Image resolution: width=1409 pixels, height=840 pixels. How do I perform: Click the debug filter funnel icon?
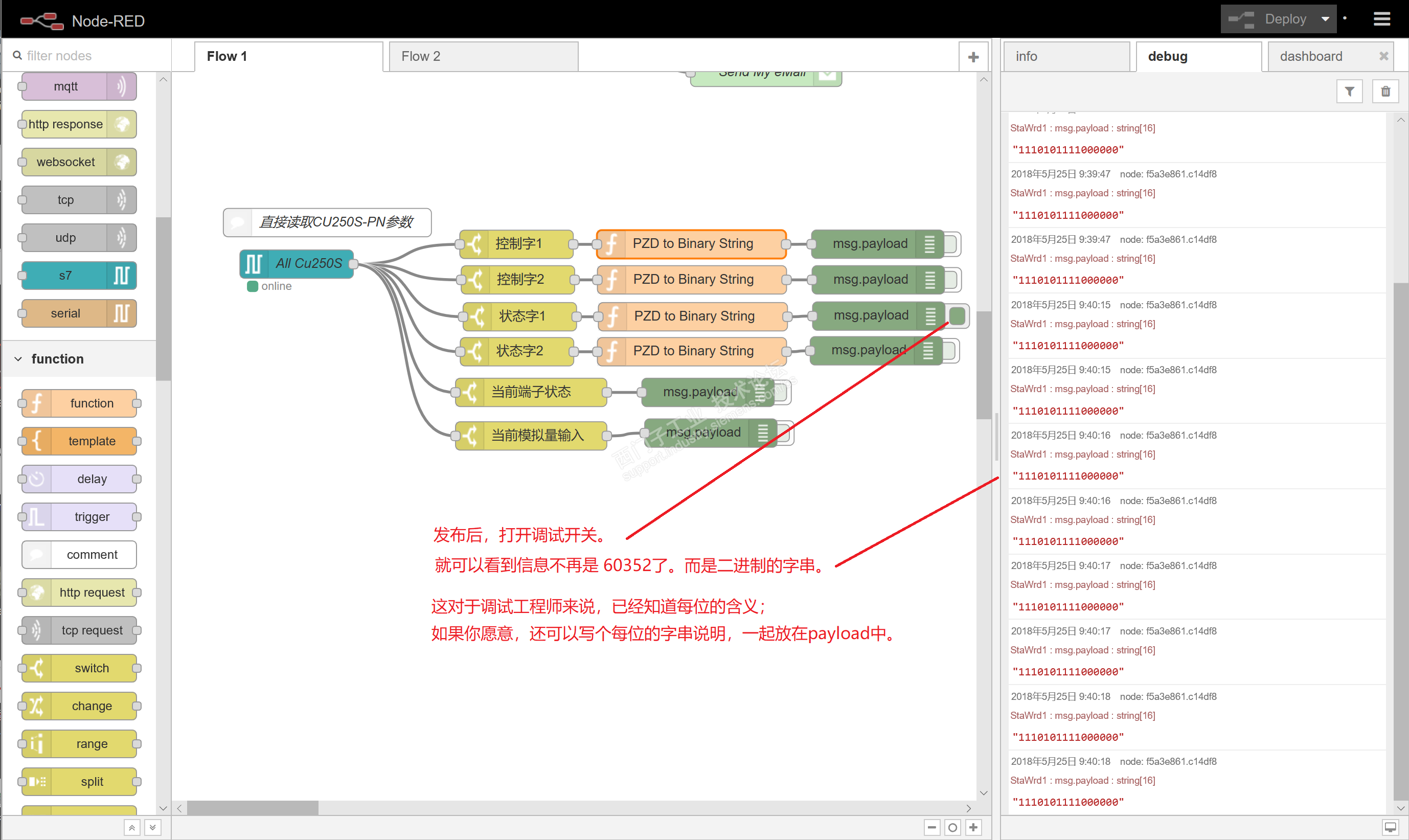[1349, 91]
